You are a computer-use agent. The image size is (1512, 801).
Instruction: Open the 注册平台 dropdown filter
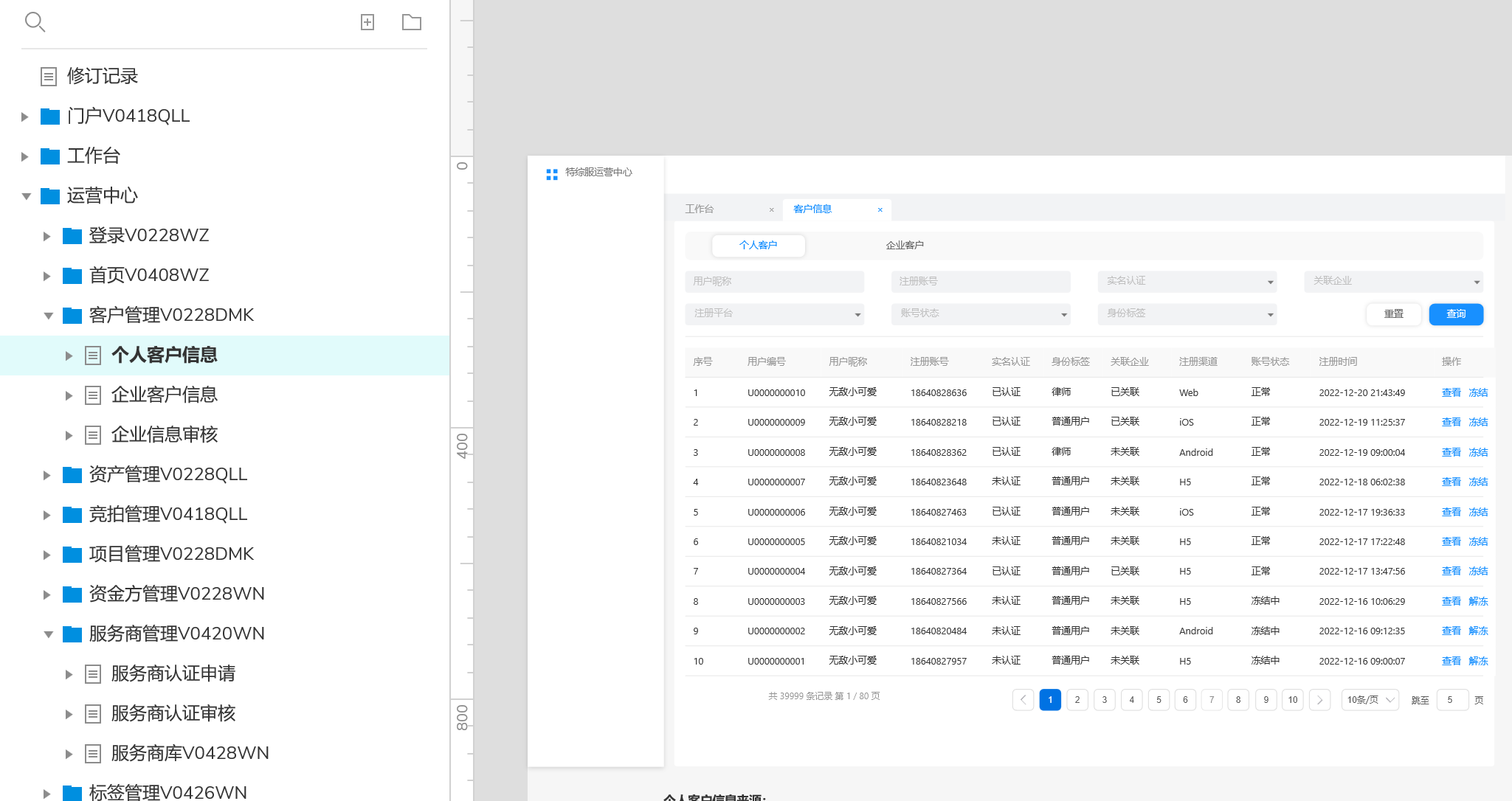click(x=774, y=313)
